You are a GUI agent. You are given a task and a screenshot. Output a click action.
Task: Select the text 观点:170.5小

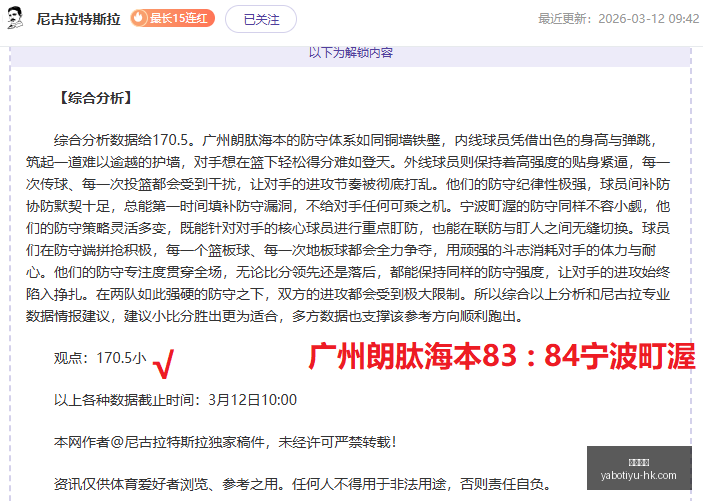[100, 358]
